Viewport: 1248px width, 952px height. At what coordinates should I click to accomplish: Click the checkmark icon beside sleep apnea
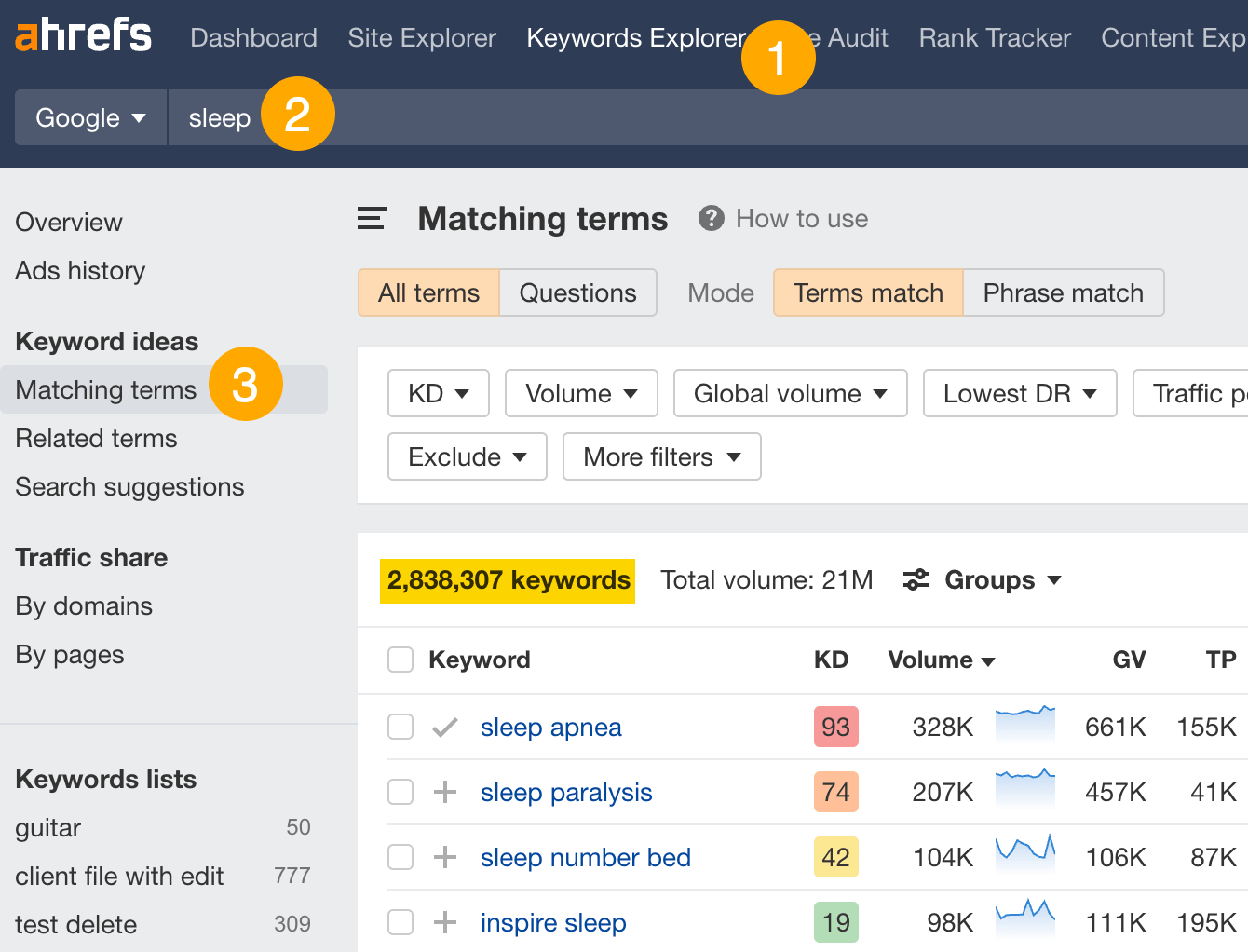[445, 727]
